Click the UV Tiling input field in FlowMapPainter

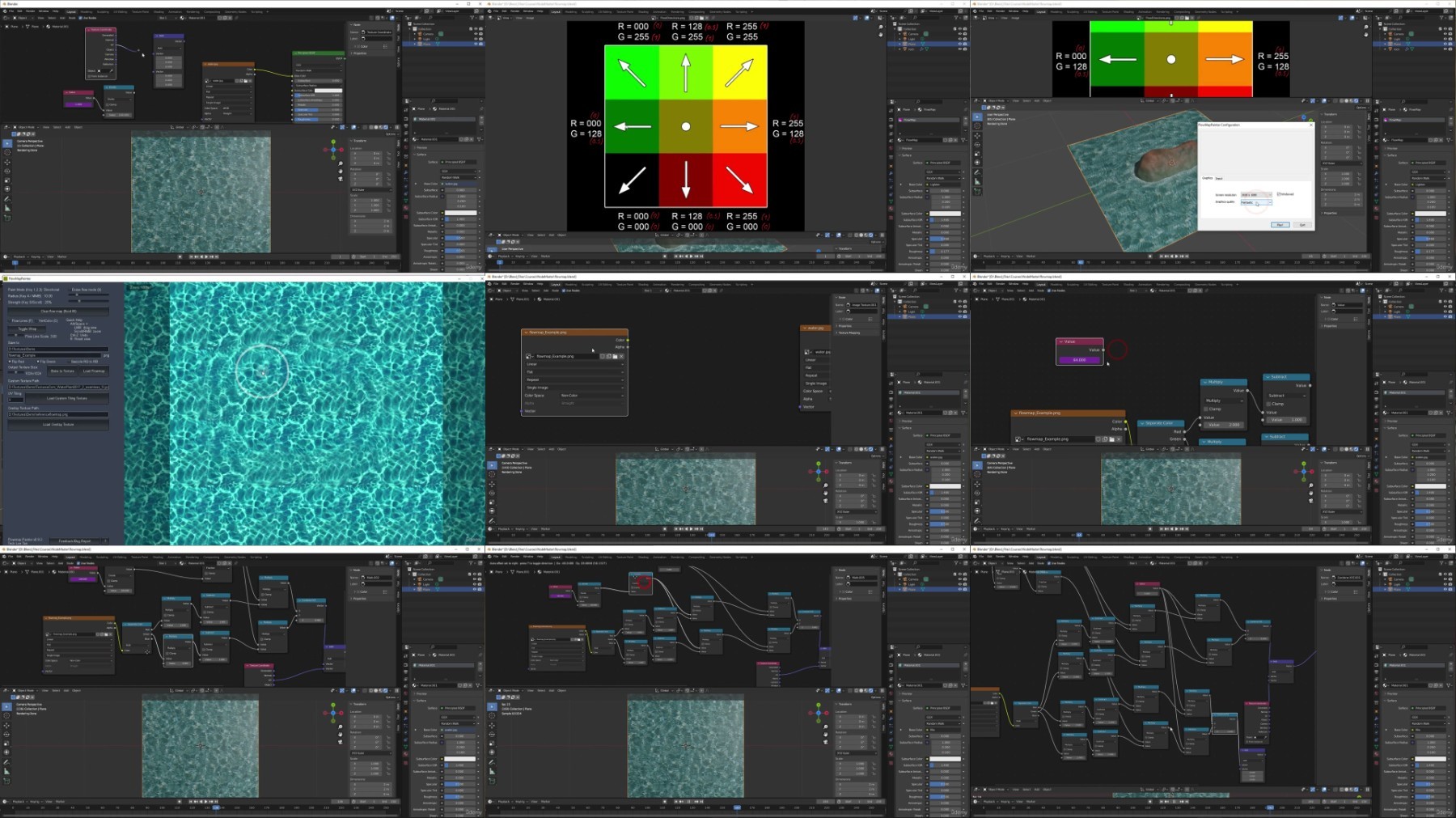(16, 399)
